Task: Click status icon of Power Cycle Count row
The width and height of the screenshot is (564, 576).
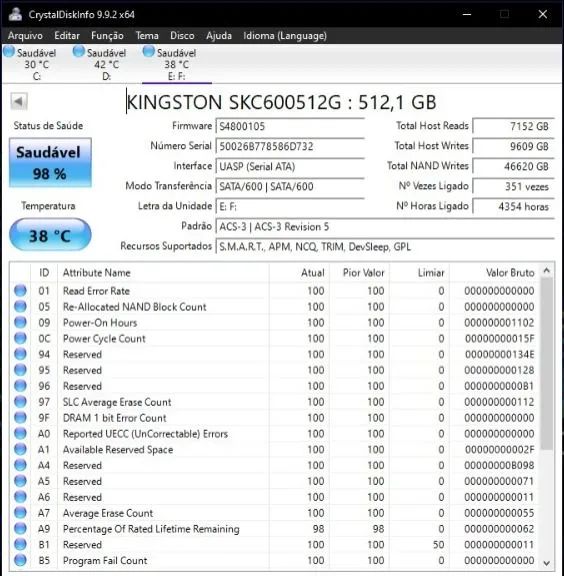Action: point(20,338)
